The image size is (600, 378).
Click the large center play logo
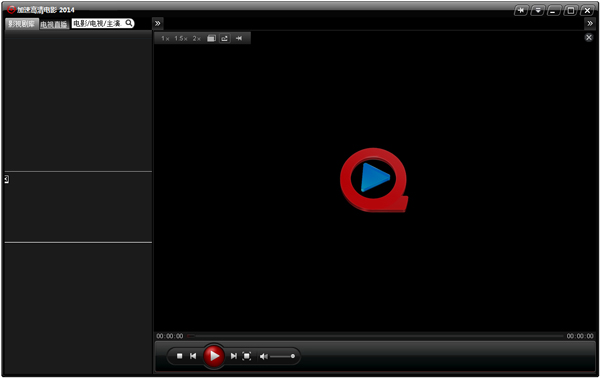coord(374,180)
